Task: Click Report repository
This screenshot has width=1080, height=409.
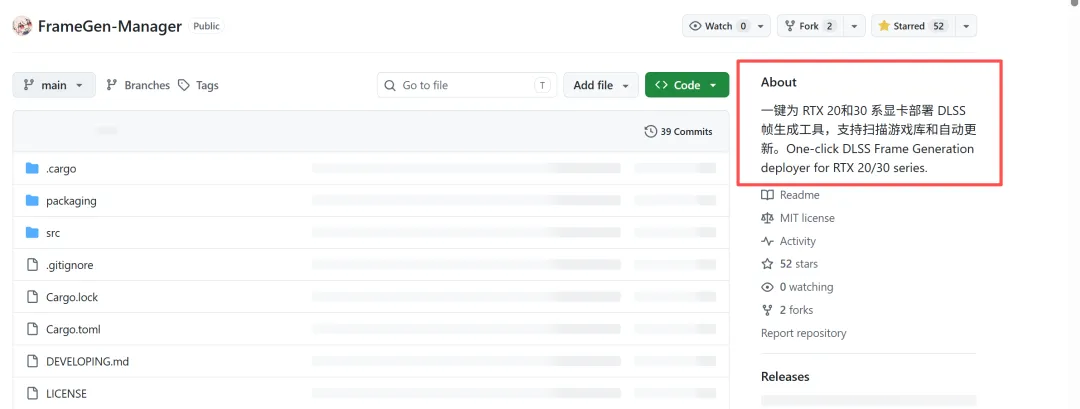Action: 804,333
